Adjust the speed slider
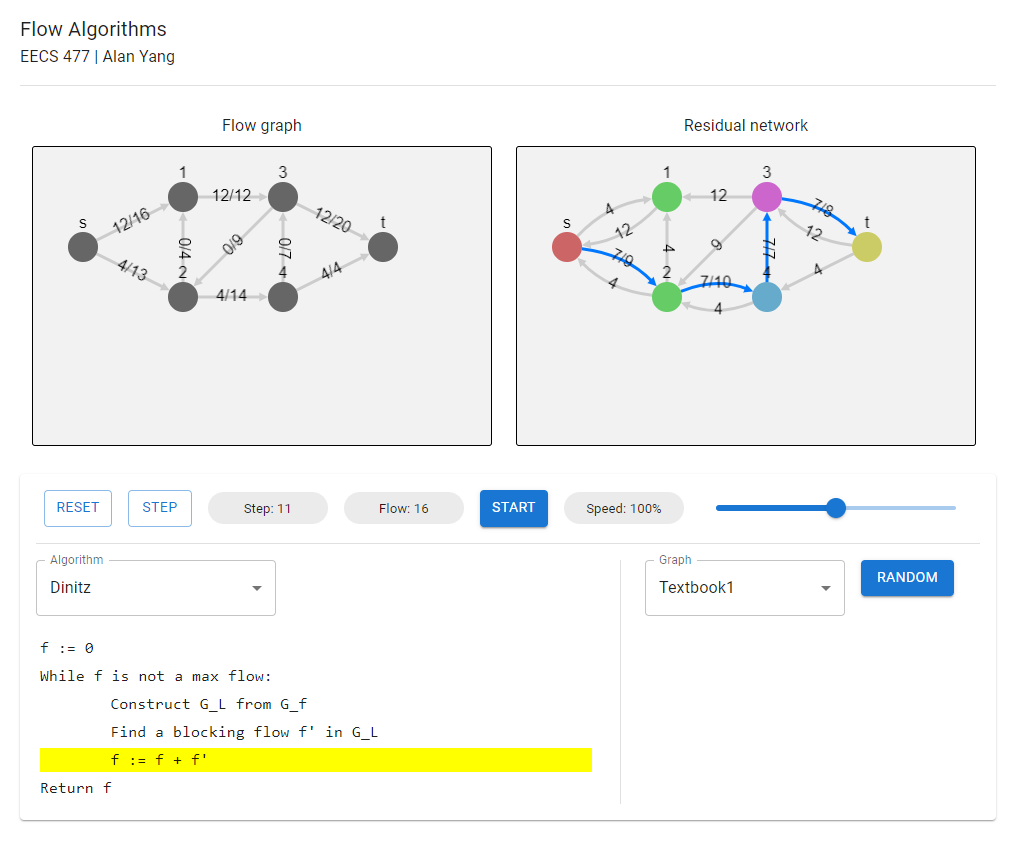 pyautogui.click(x=835, y=508)
